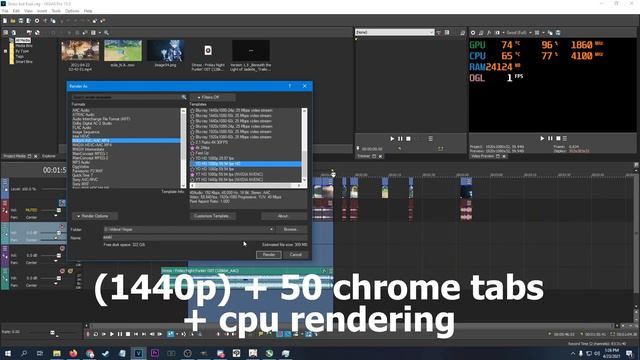Toggle favorite star for 4k 24fps template
The width and height of the screenshot is (640, 360).
(x=192, y=148)
